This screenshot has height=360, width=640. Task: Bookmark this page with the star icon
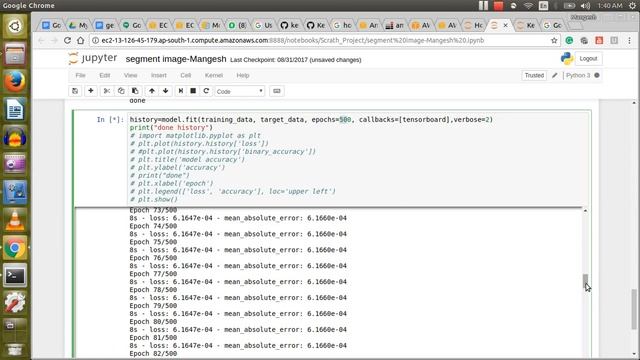pyautogui.click(x=554, y=40)
